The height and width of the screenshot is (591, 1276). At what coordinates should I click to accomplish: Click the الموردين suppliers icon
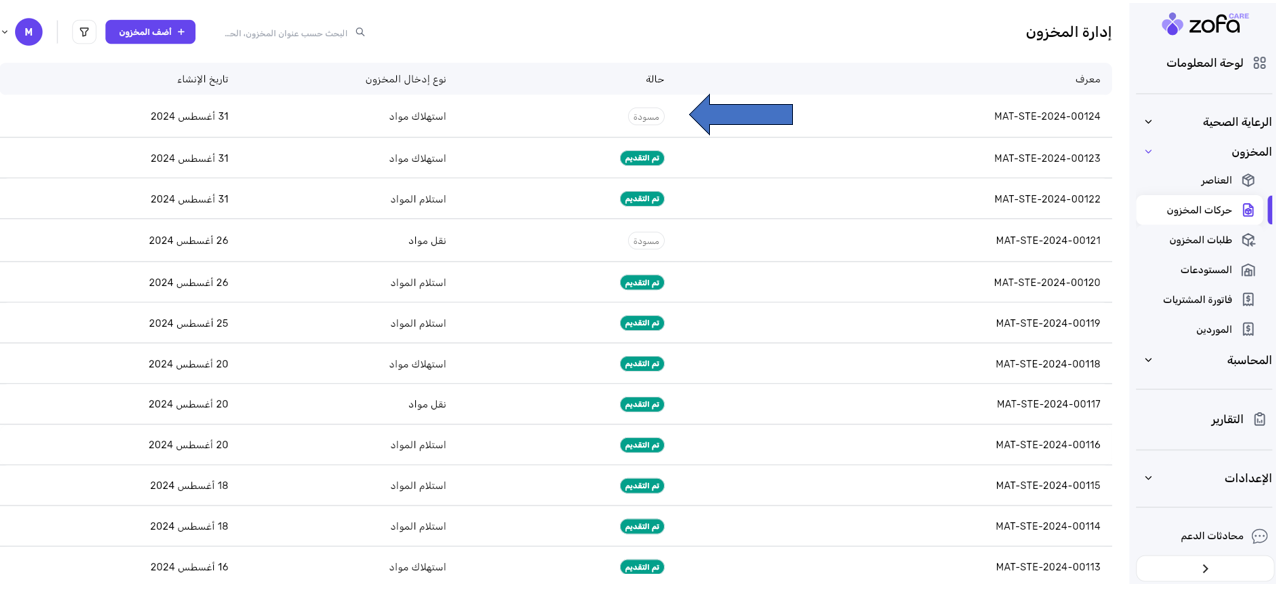(1248, 329)
